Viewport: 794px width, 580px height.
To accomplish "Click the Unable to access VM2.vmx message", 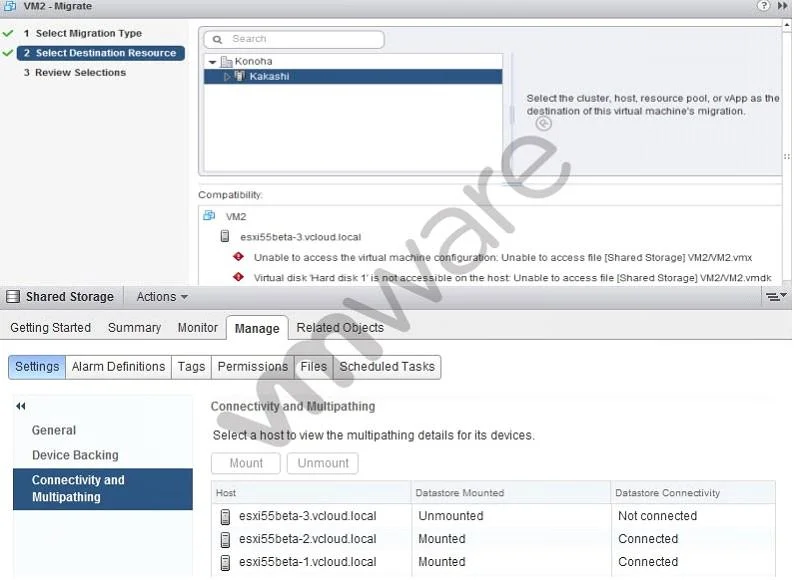I will pos(503,258).
